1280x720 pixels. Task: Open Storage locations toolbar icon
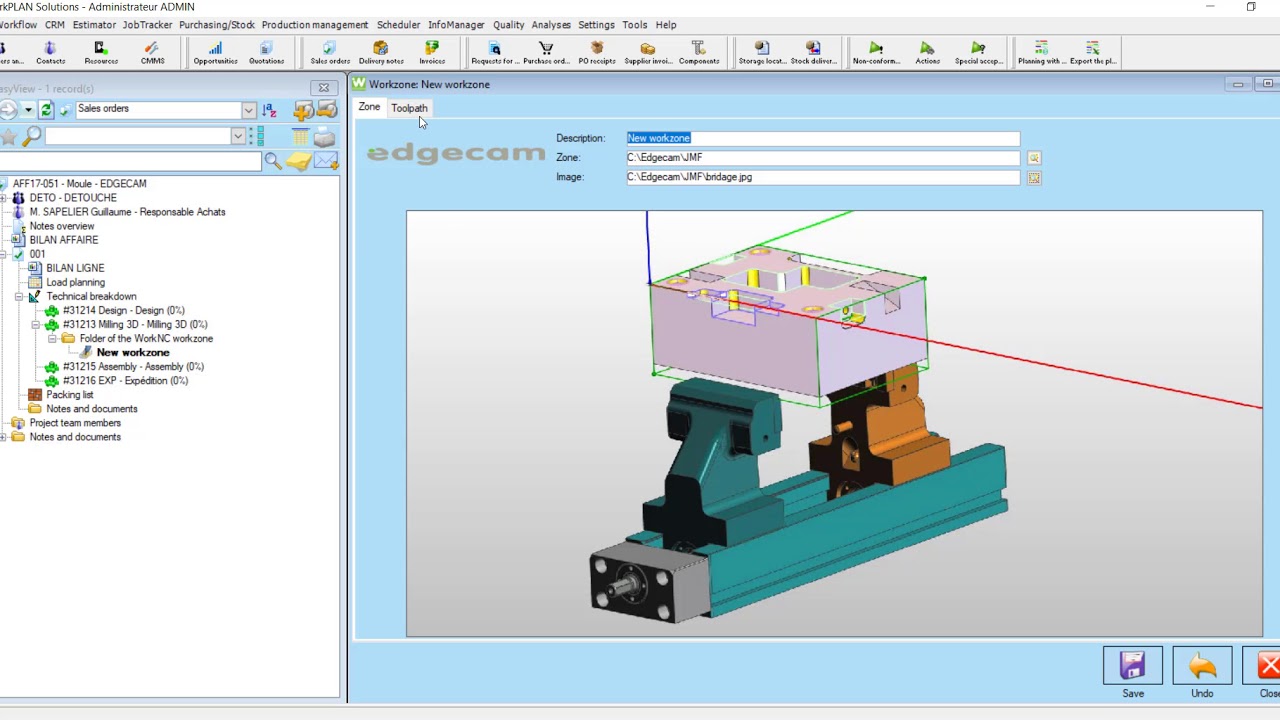pyautogui.click(x=762, y=53)
